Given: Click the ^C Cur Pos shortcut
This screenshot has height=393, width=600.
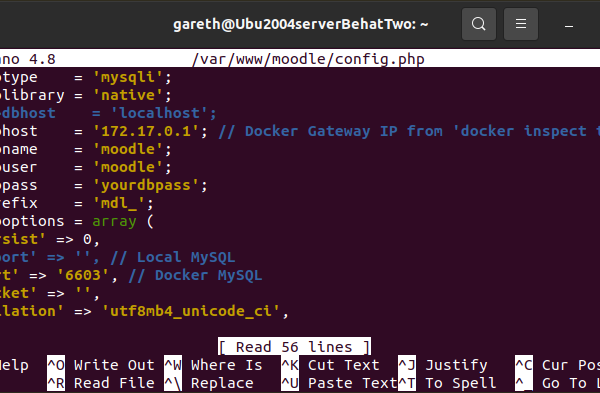Looking at the screenshot, I should (558, 365).
